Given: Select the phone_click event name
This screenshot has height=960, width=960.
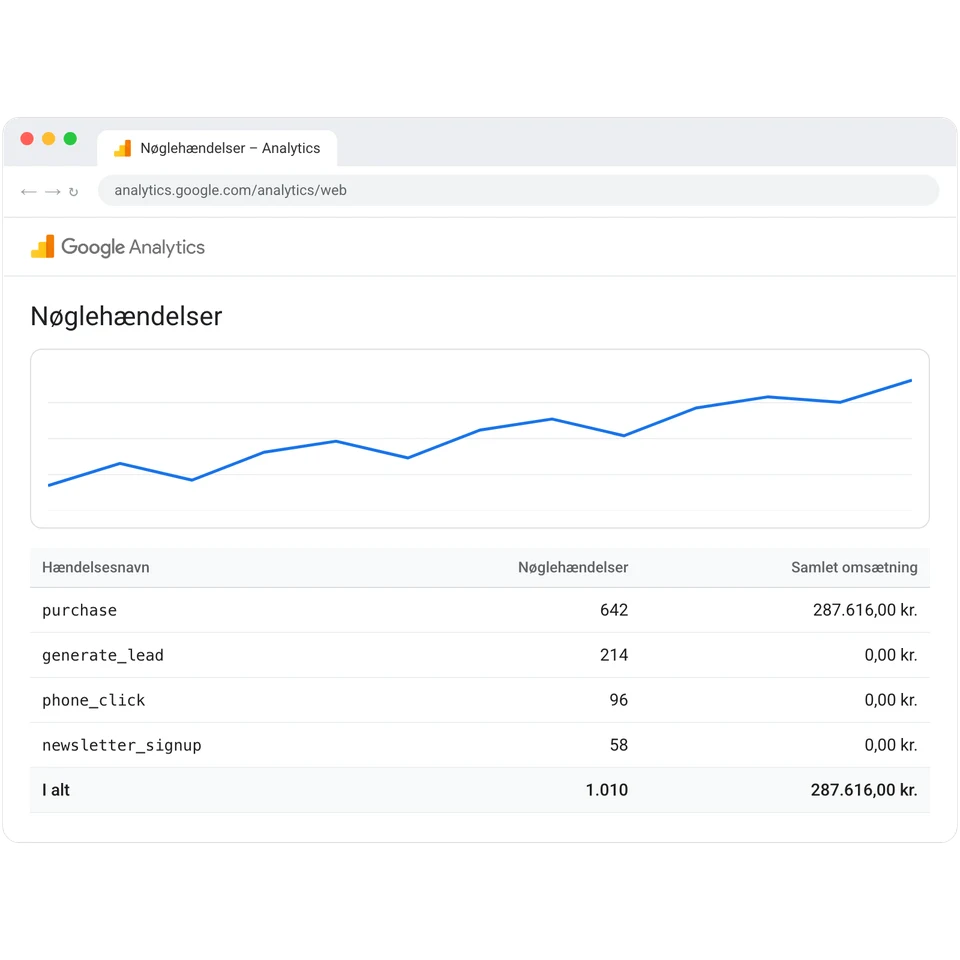Looking at the screenshot, I should [94, 700].
